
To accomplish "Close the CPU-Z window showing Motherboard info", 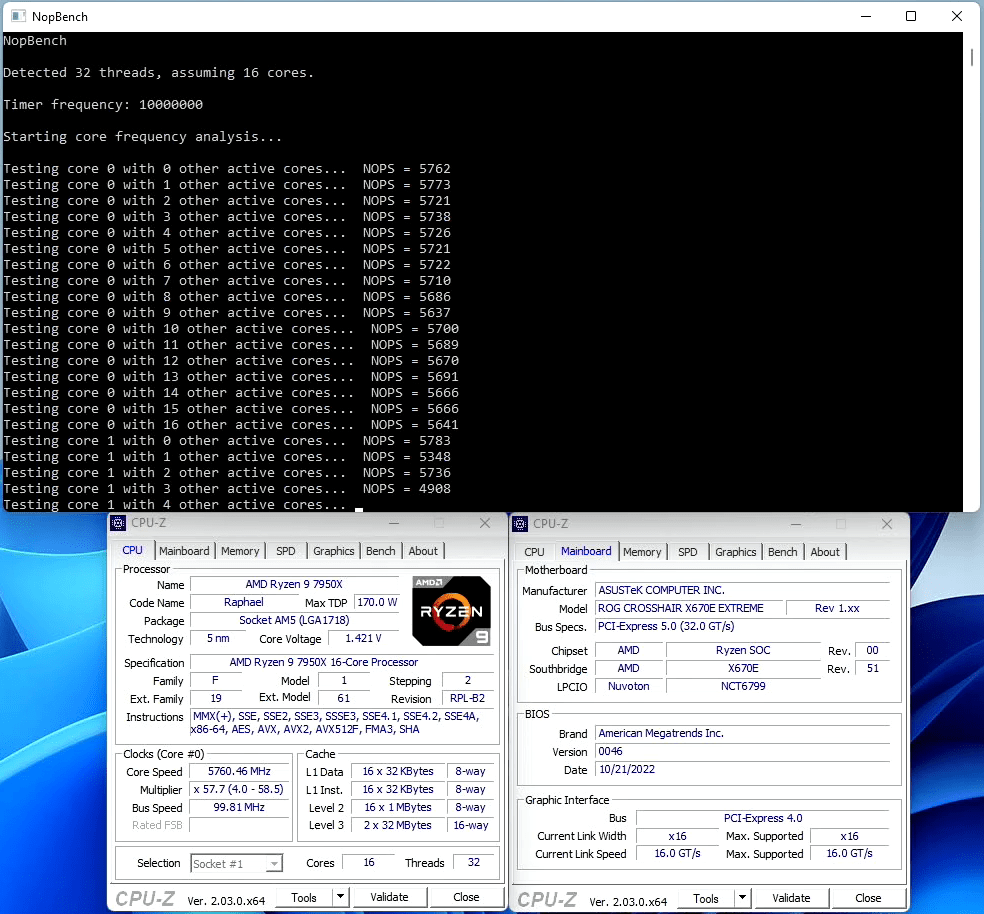I will click(x=887, y=523).
